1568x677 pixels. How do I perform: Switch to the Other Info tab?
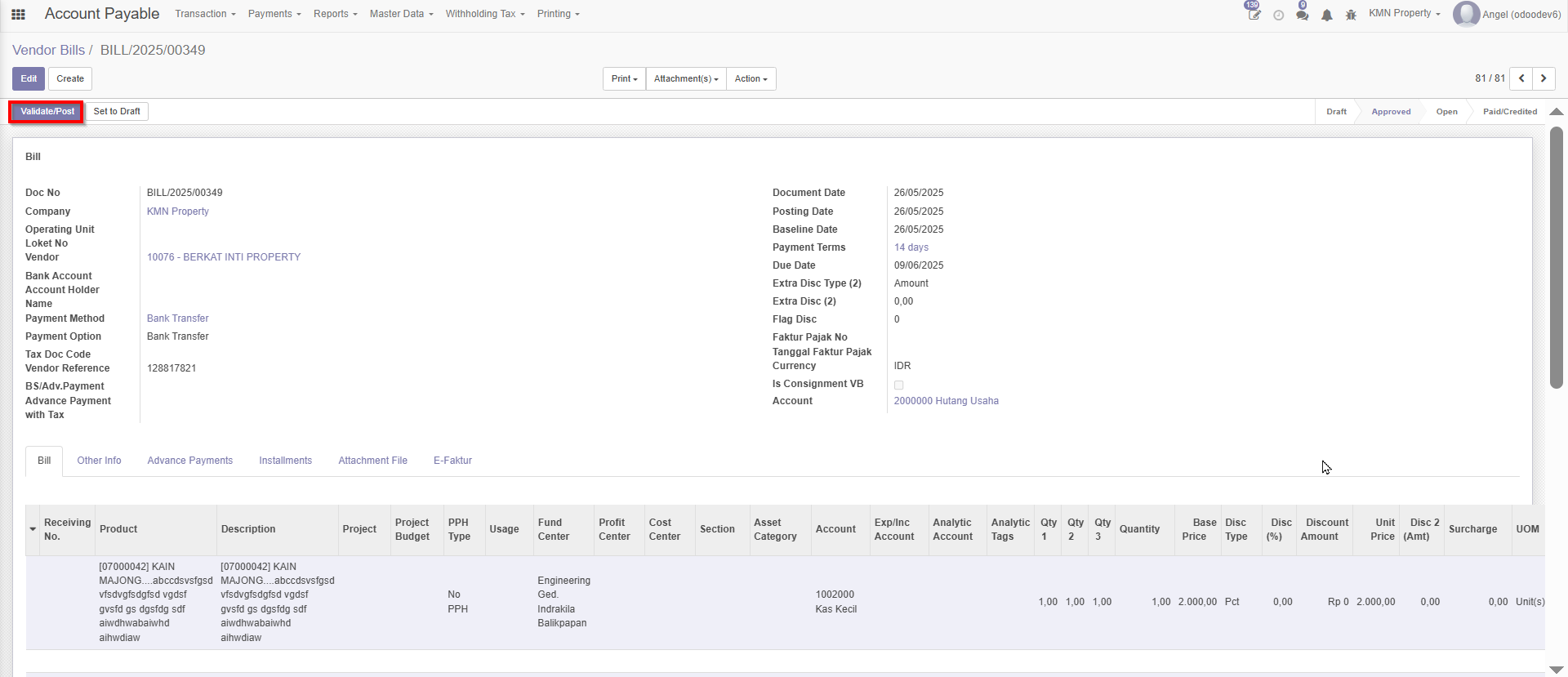pyautogui.click(x=99, y=461)
